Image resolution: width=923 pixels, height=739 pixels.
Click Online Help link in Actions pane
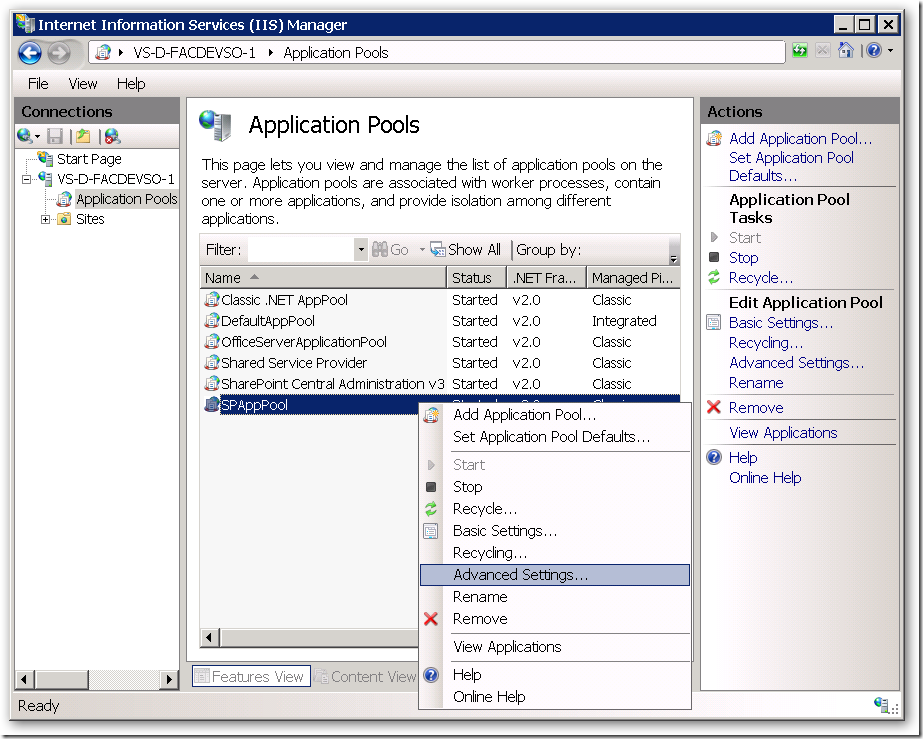click(765, 478)
